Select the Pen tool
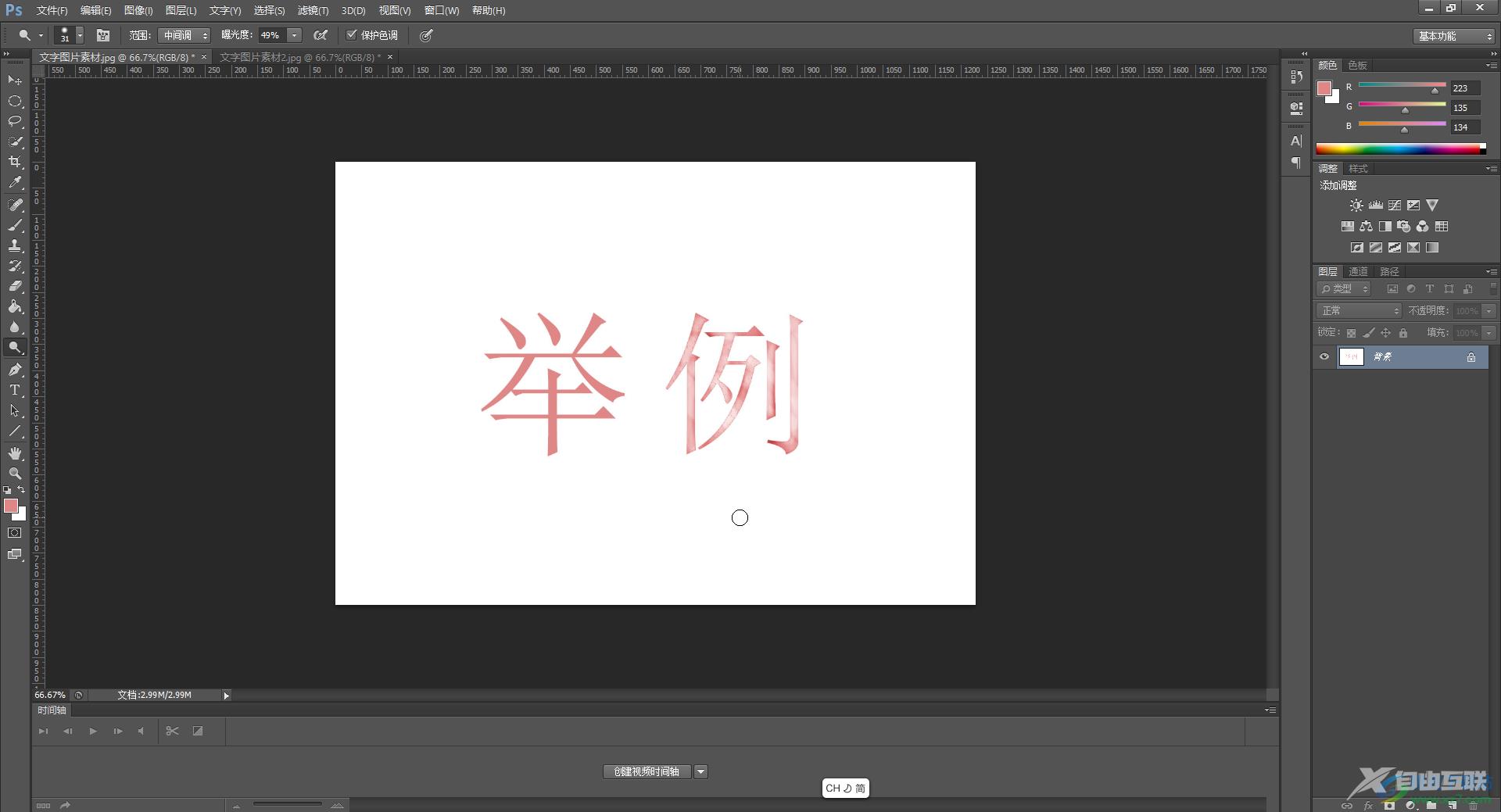1501x812 pixels. [15, 370]
